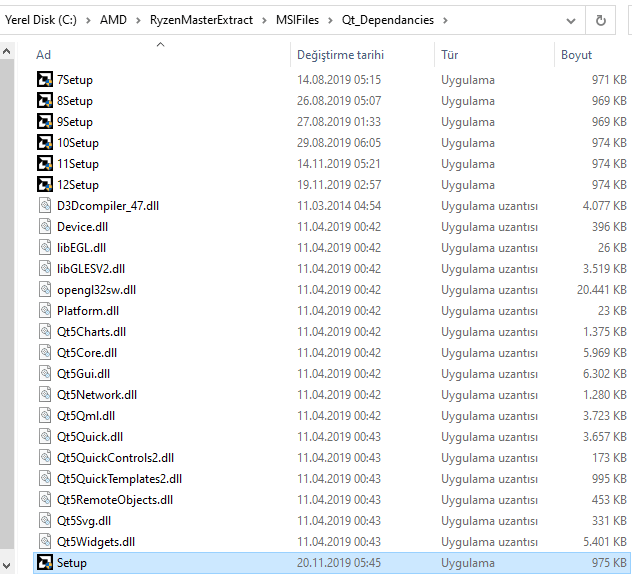Click the size value 975 KB
The image size is (632, 577).
point(609,562)
